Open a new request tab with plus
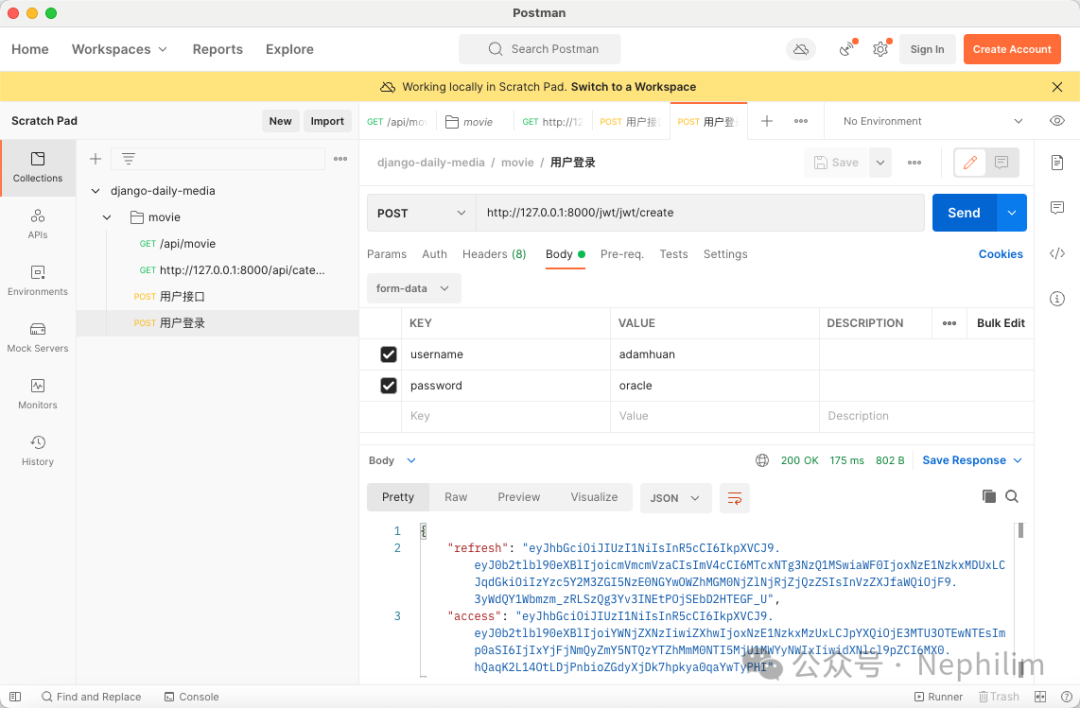 pos(767,121)
